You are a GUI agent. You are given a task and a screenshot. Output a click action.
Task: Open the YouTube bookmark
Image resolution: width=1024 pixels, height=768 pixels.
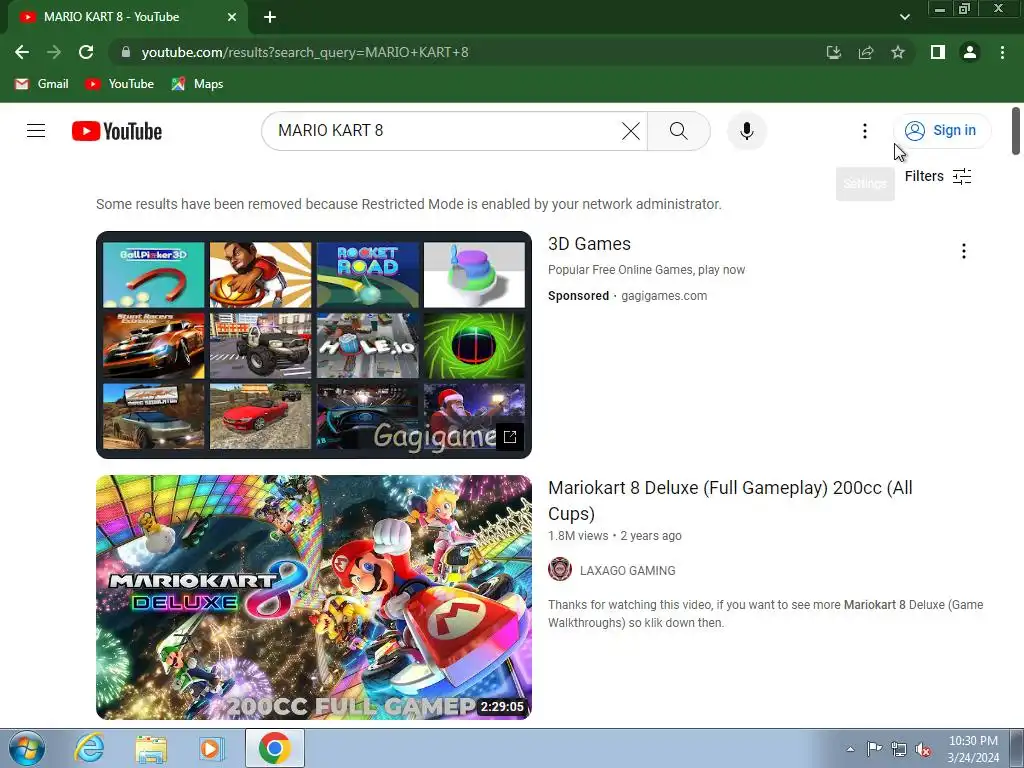[x=120, y=84]
